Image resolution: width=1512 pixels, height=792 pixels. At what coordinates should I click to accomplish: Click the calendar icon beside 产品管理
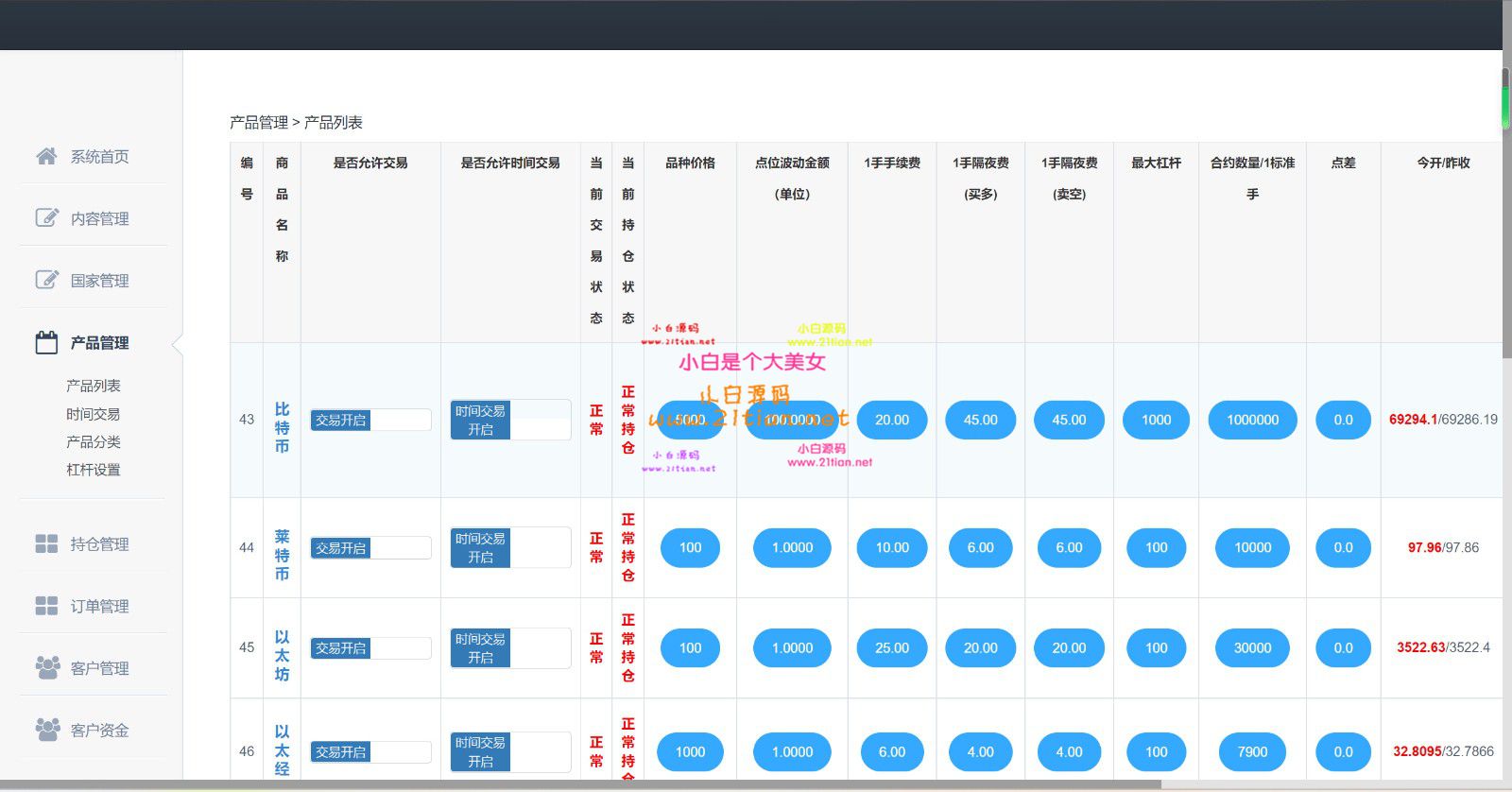point(46,342)
